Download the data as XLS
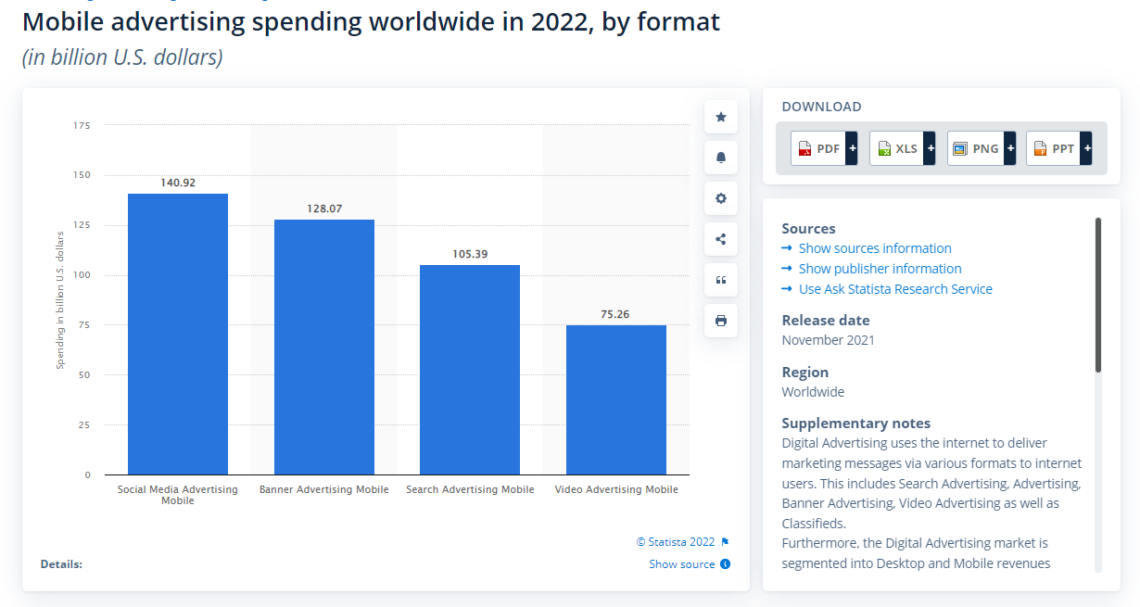 click(x=895, y=147)
